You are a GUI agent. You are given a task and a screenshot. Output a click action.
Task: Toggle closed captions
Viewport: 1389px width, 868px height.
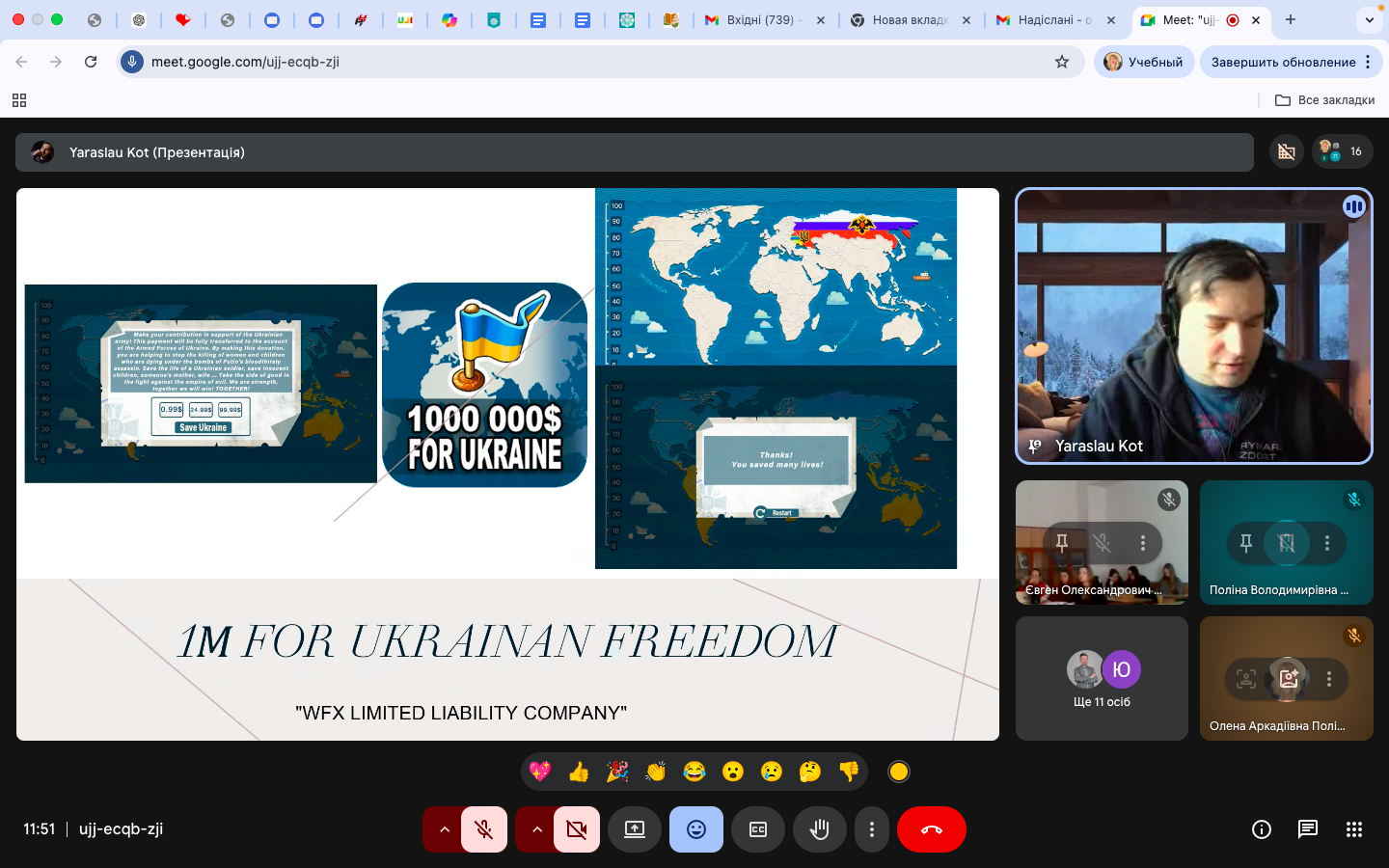pyautogui.click(x=758, y=829)
